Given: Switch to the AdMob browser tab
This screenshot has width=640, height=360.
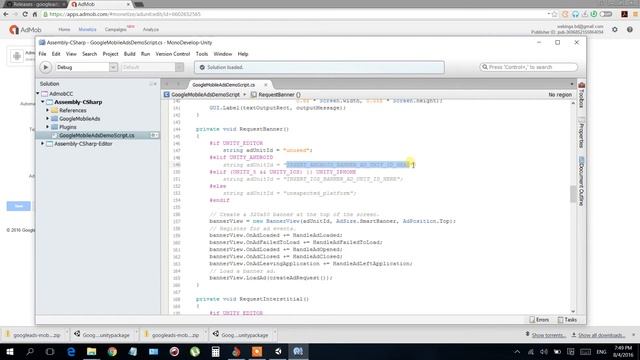Looking at the screenshot, I should pyautogui.click(x=100, y=4).
